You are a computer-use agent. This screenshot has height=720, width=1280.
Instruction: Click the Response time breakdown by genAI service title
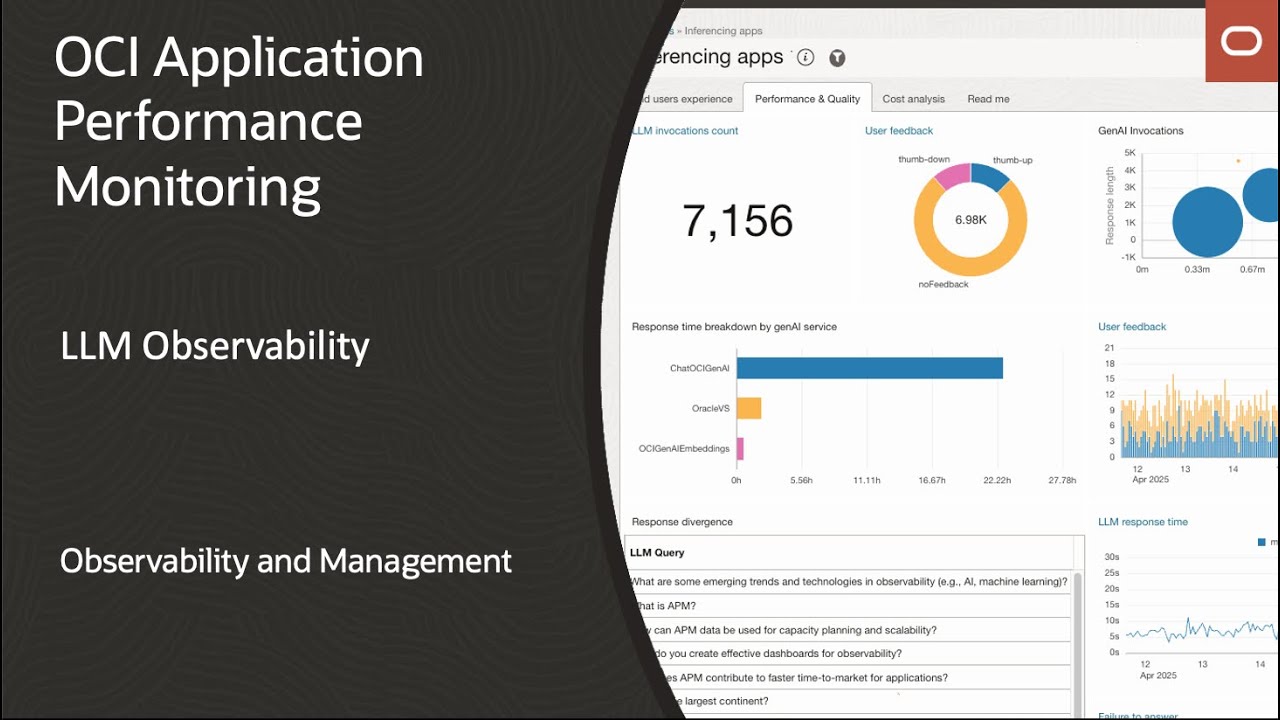point(734,327)
